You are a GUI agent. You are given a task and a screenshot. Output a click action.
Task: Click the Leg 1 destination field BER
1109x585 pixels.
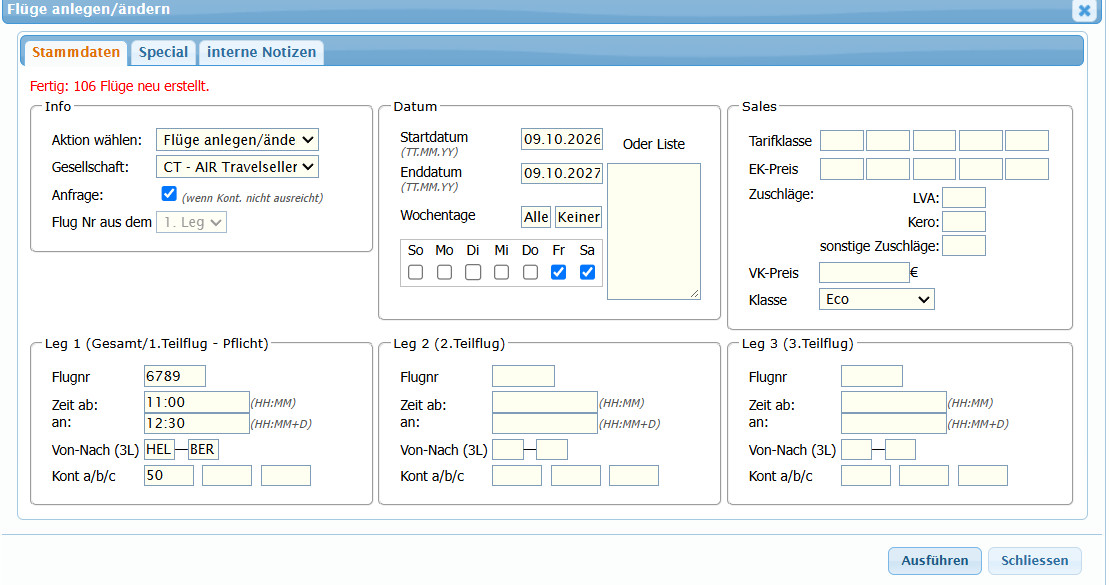coord(203,450)
